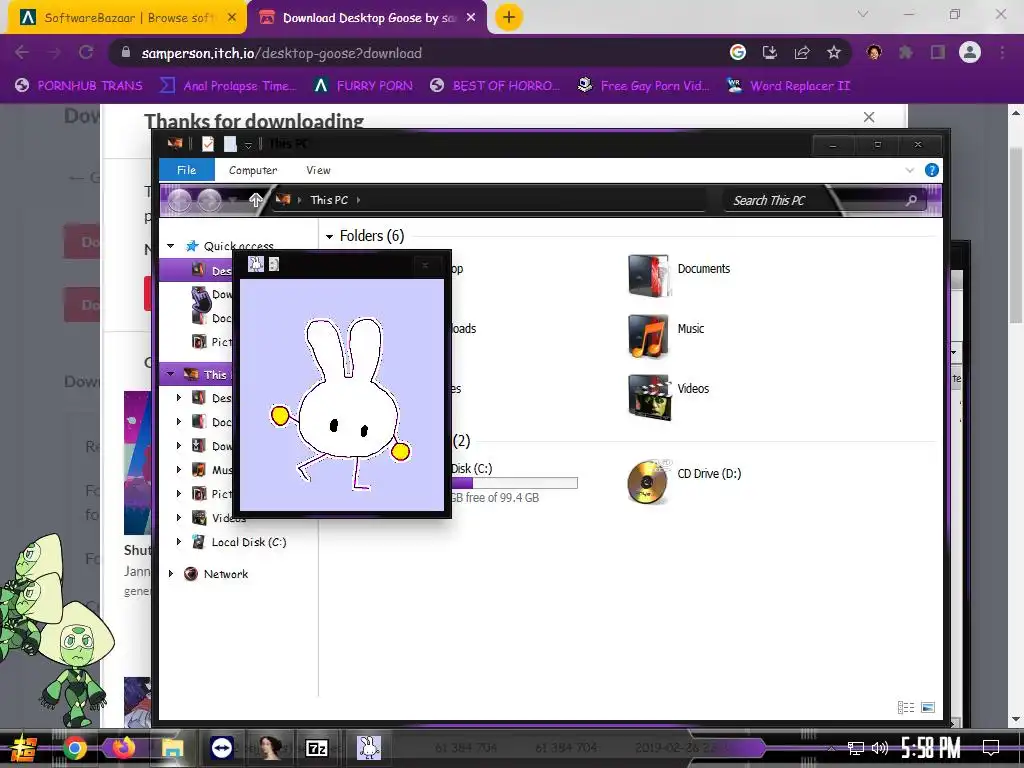The height and width of the screenshot is (768, 1024).
Task: Click the Google icon in address bar
Action: (738, 52)
